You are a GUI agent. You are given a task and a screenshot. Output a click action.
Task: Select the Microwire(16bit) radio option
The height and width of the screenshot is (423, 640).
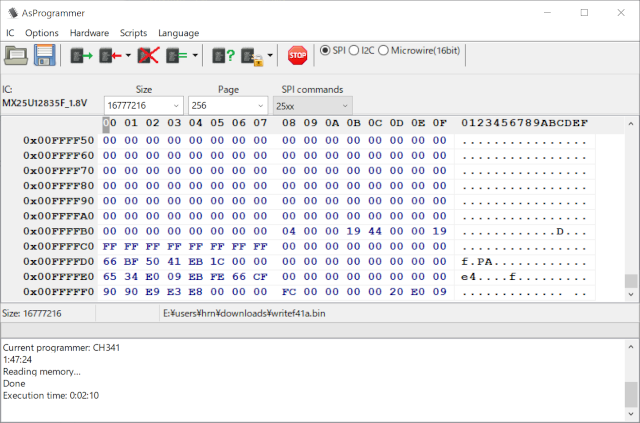(x=385, y=51)
